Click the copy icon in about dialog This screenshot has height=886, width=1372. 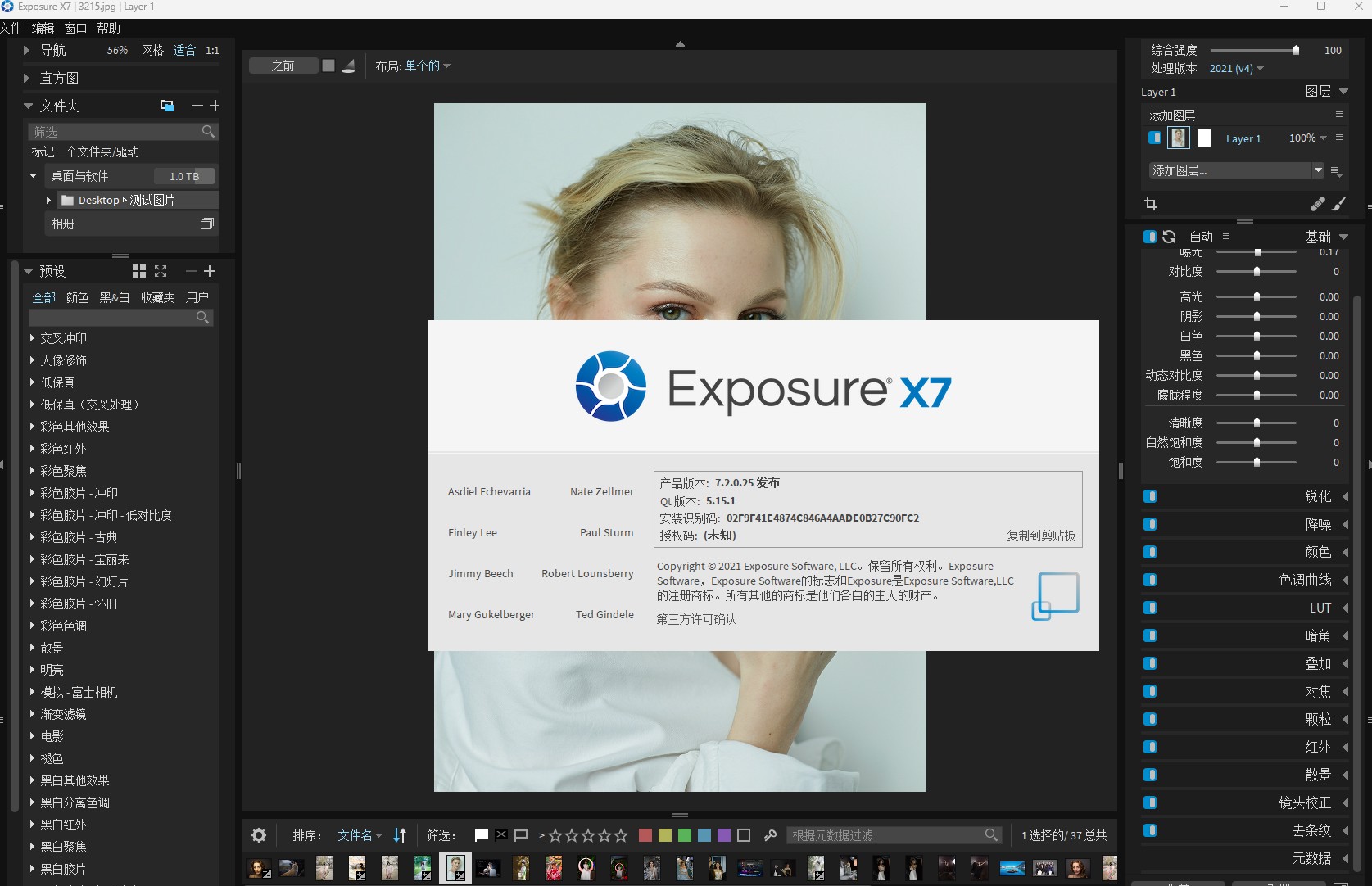[x=1055, y=595]
